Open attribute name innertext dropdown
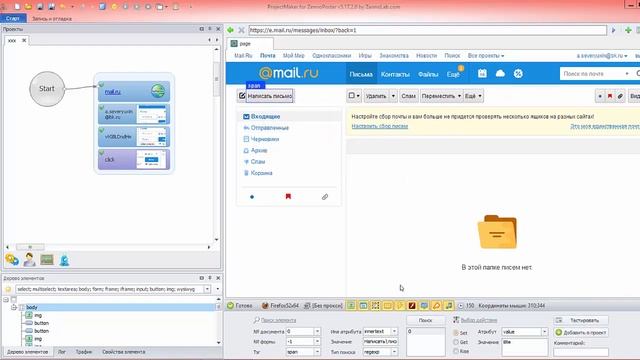Viewport: 640px width, 360px height. (394, 331)
